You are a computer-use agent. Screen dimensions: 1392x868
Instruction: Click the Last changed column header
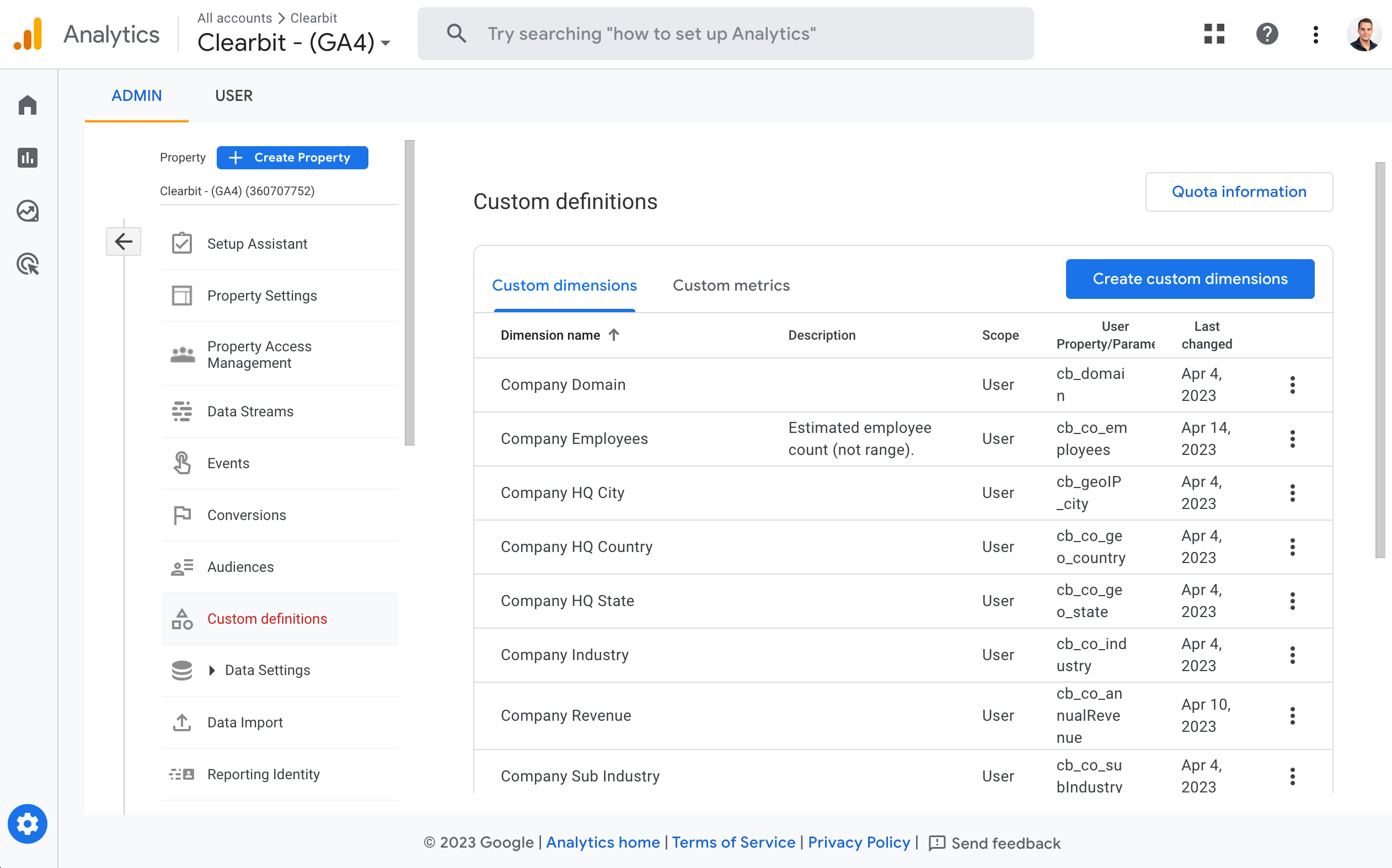[1207, 335]
